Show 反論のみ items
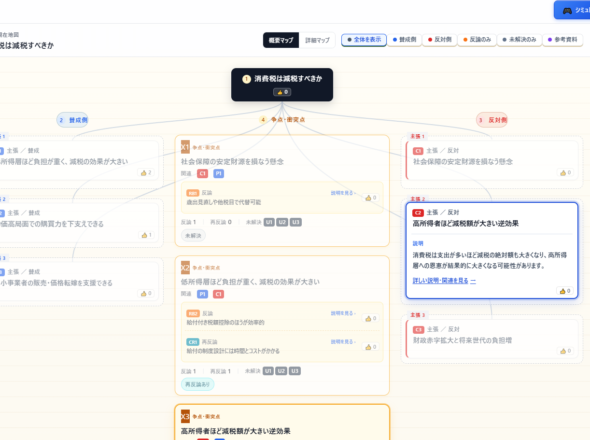Screen dimensions: 590x440 coord(477,40)
